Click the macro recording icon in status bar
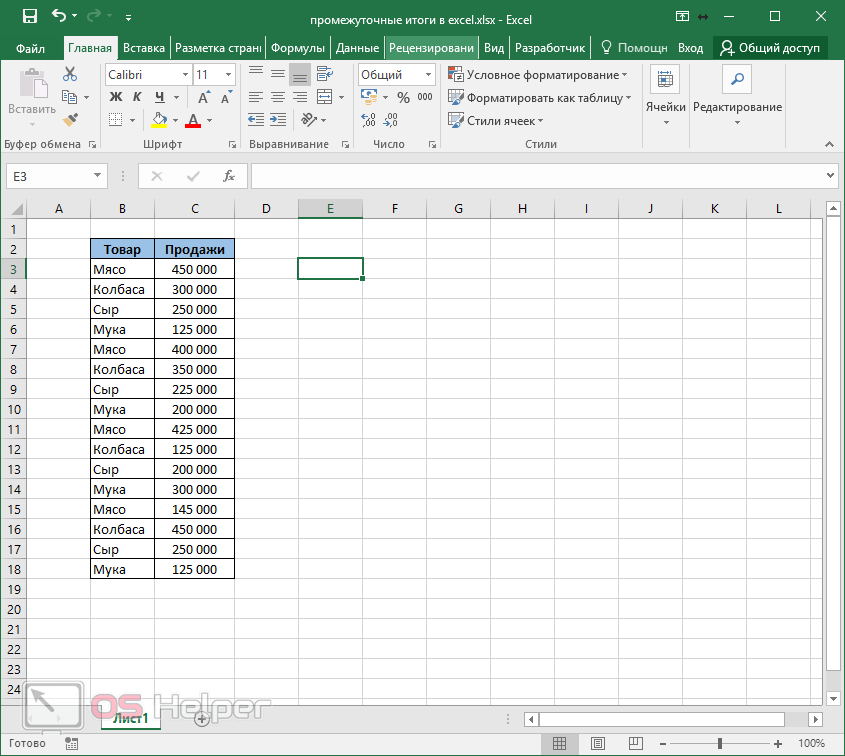 [x=71, y=744]
